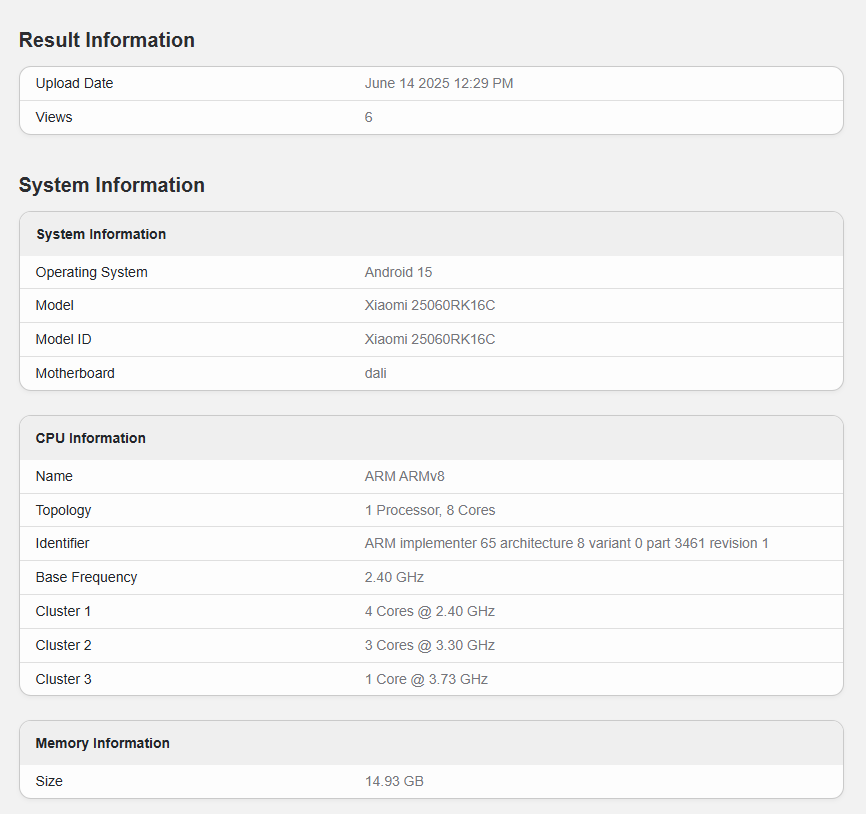Click the Model value Xiaomi 25060RK16C
The image size is (866, 814).
pyautogui.click(x=430, y=306)
